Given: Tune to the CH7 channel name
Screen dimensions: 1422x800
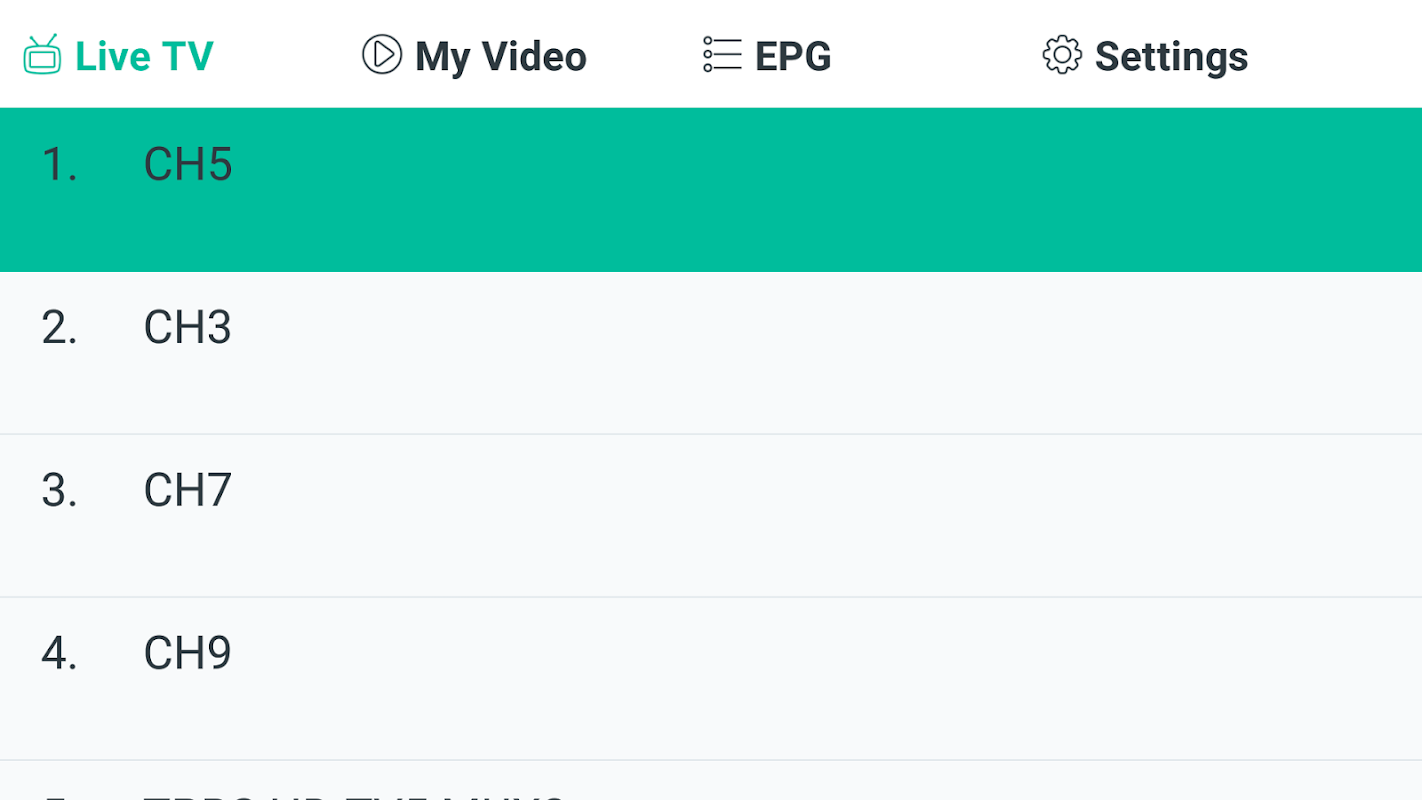Looking at the screenshot, I should pos(188,491).
